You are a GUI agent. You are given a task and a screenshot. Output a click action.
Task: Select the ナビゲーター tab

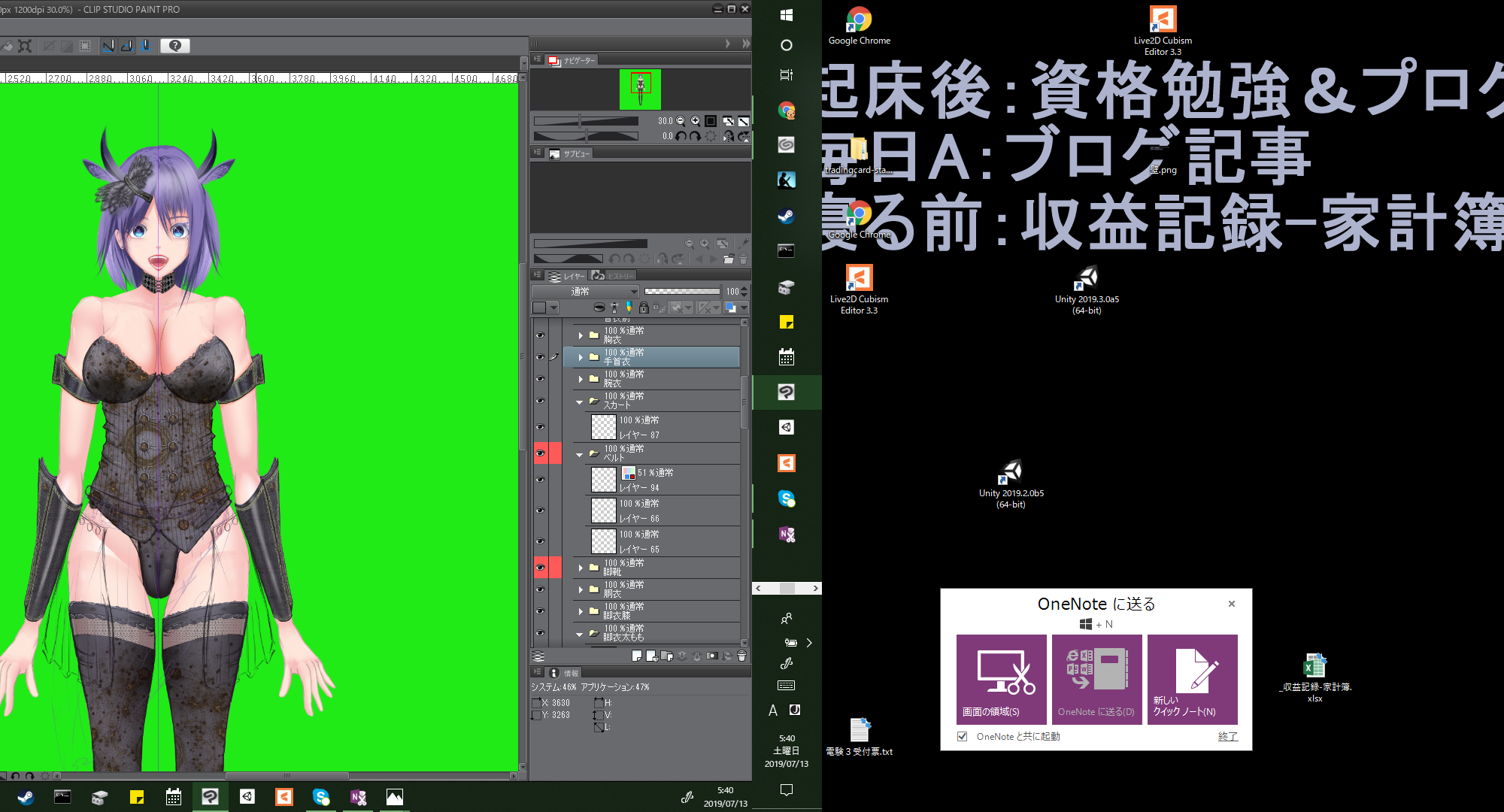click(x=572, y=60)
